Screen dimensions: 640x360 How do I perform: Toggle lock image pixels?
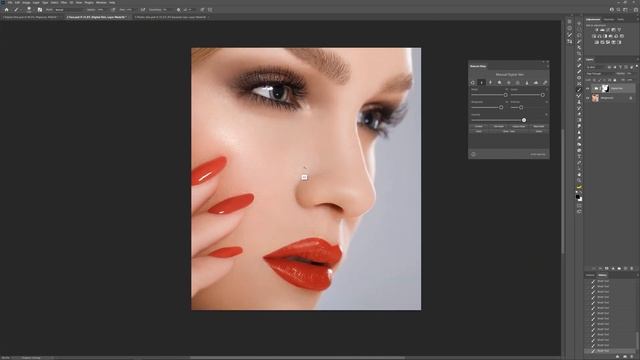click(600, 80)
